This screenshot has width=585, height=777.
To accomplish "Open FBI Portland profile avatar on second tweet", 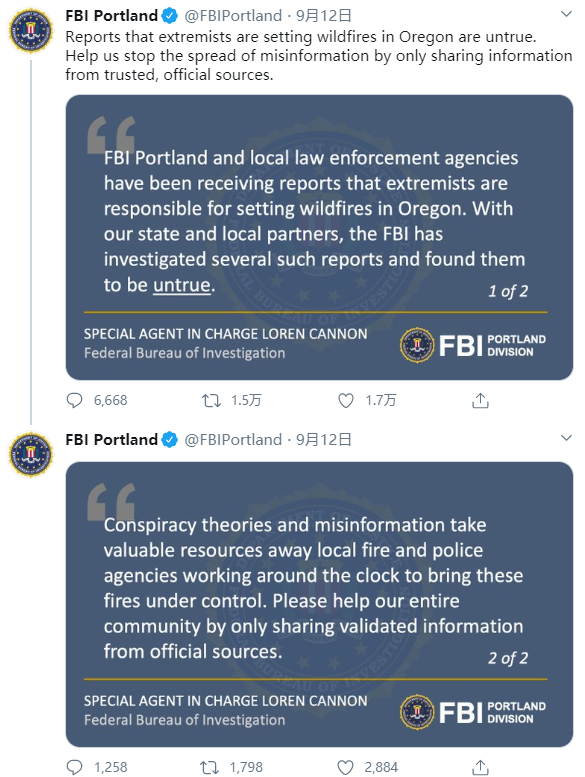I will pyautogui.click(x=31, y=454).
